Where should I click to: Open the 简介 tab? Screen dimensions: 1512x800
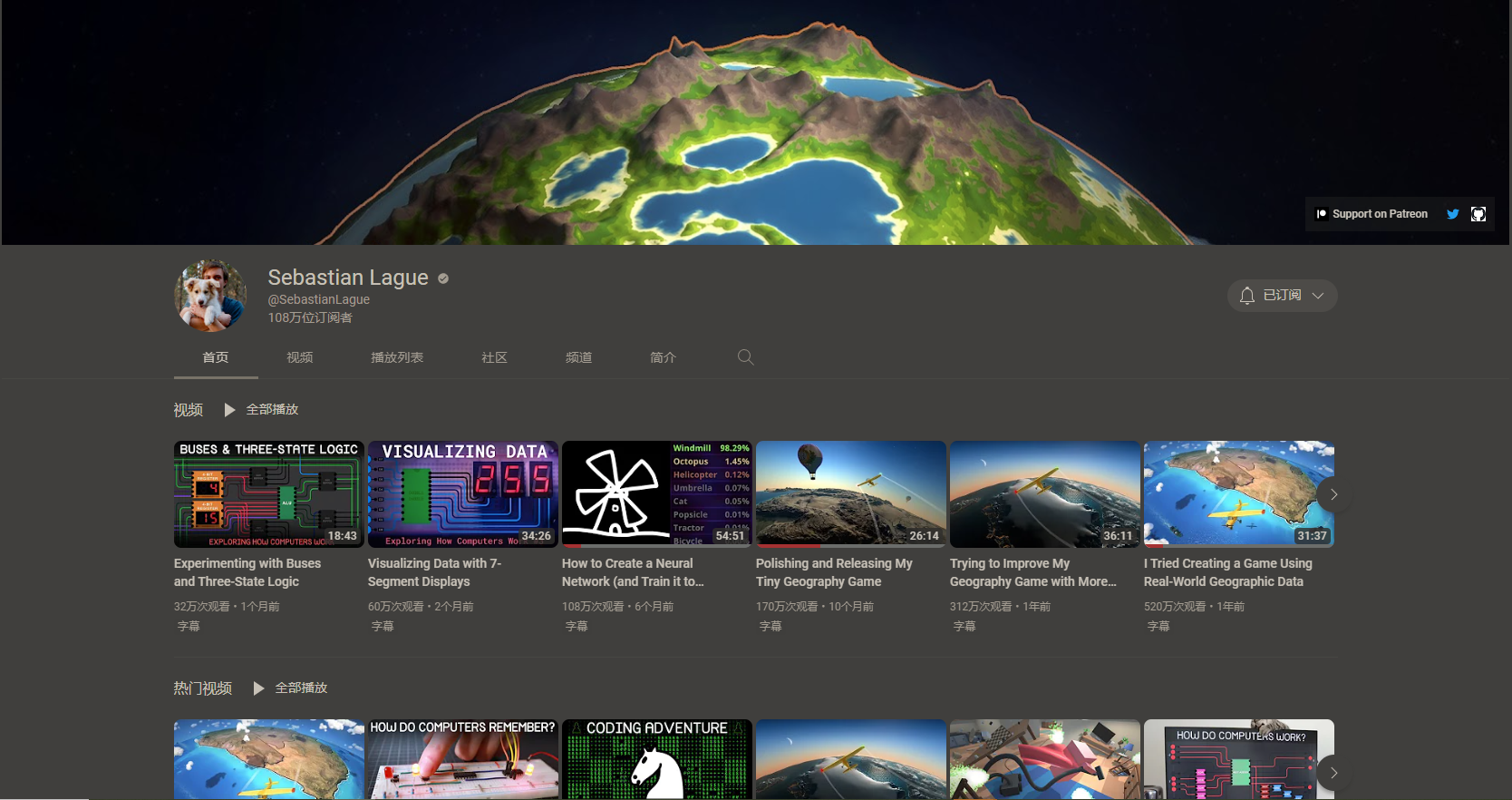point(663,357)
